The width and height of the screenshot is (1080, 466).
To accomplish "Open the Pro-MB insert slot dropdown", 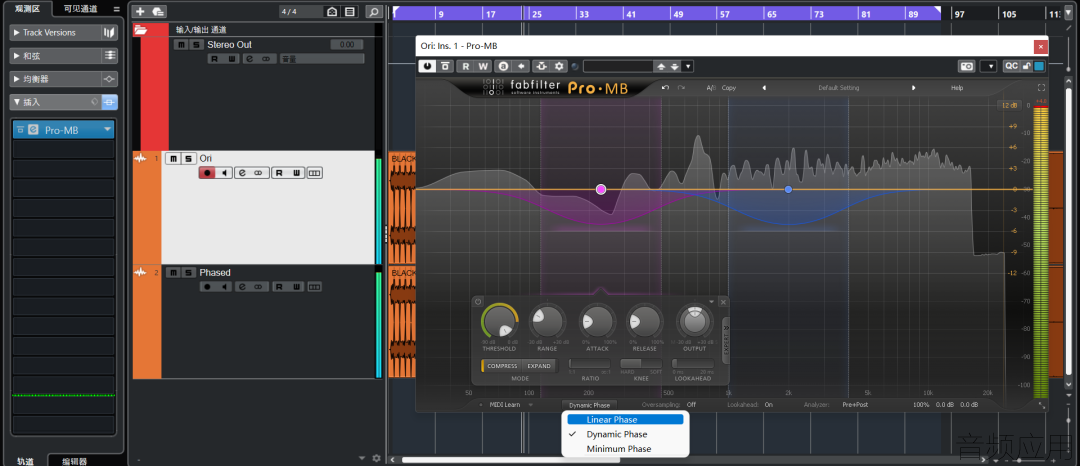I will click(x=107, y=129).
